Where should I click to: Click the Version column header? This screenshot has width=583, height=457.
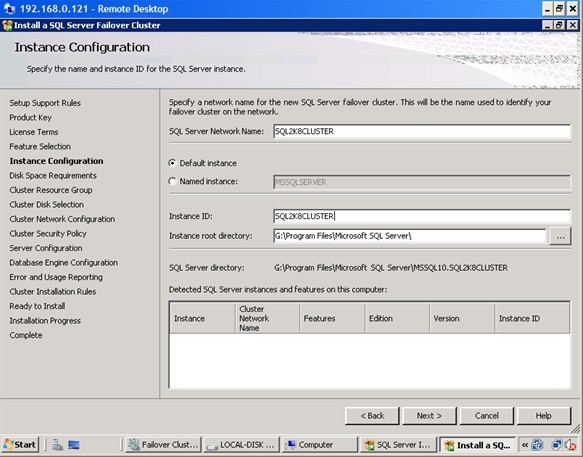point(462,318)
